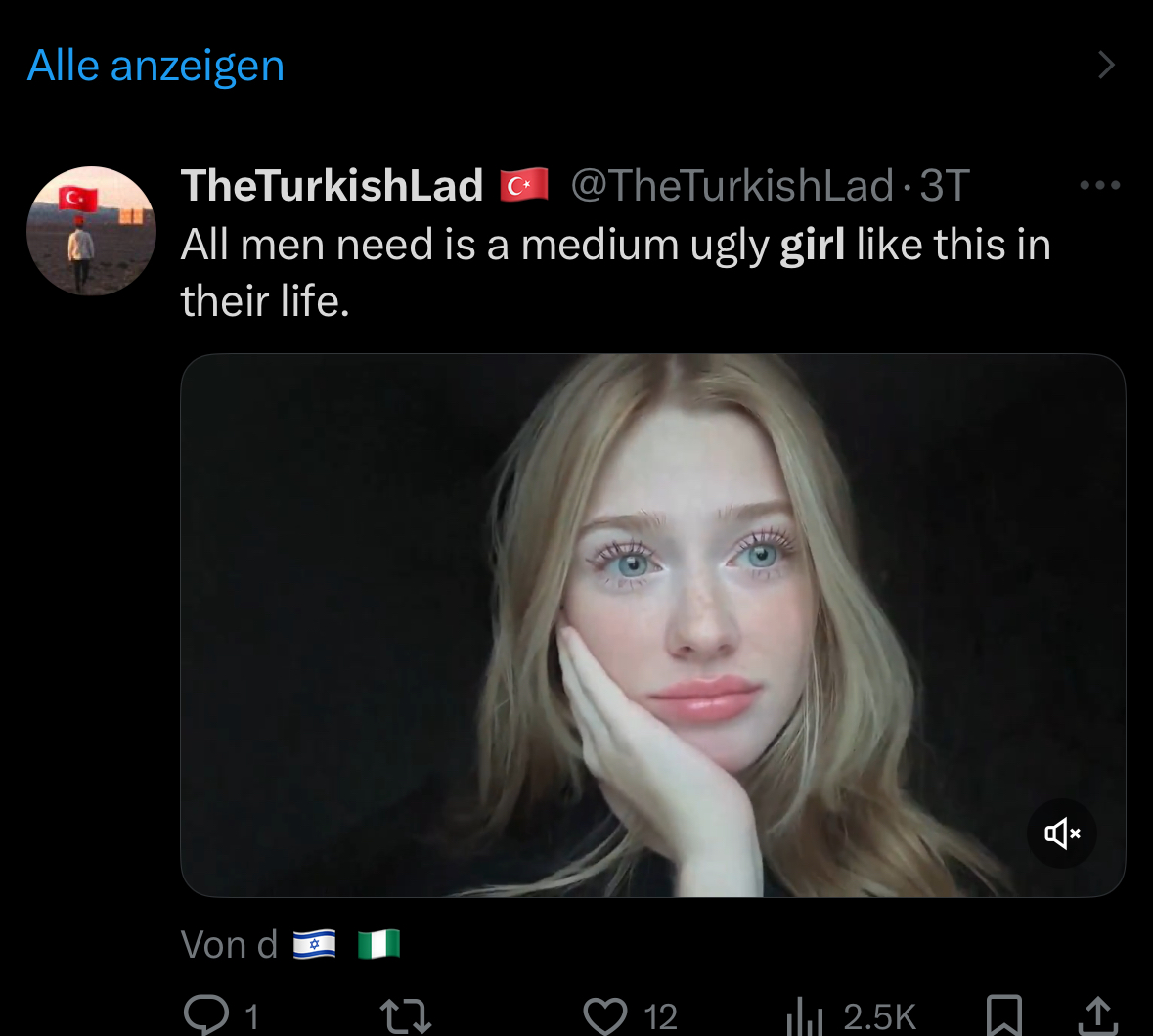Expand the section with the right chevron arrow

point(1106,65)
